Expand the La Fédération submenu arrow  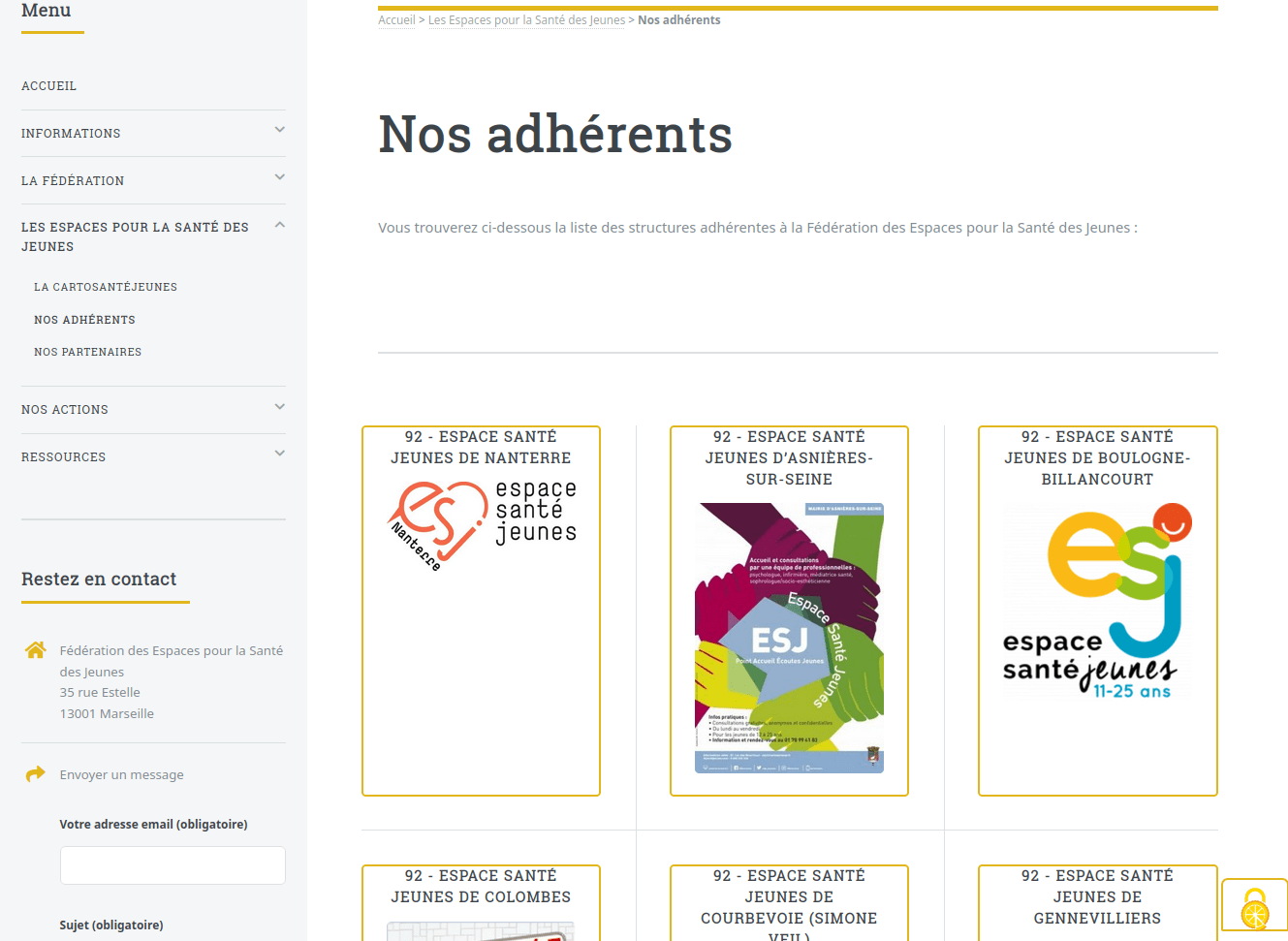[x=279, y=177]
